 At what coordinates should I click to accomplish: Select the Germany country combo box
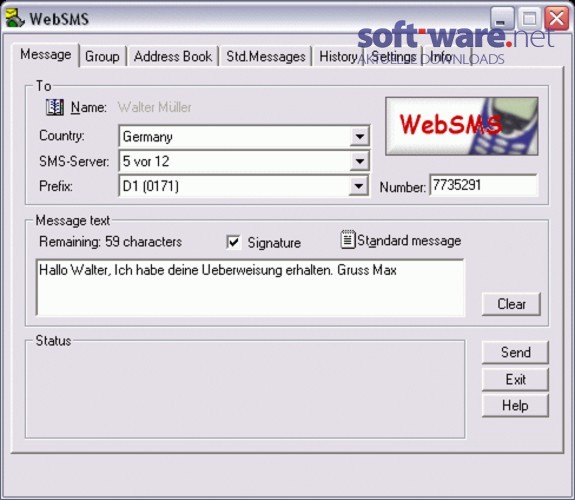[244, 136]
